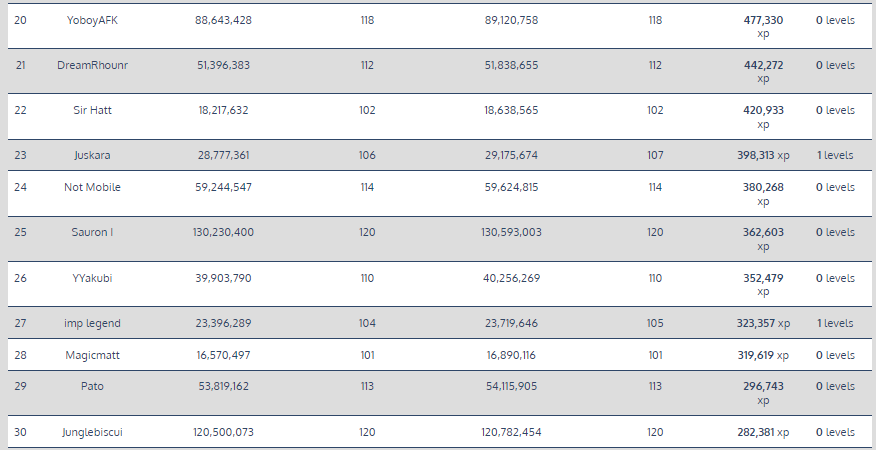
Task: Open the YYakubi player profile
Action: [x=92, y=278]
